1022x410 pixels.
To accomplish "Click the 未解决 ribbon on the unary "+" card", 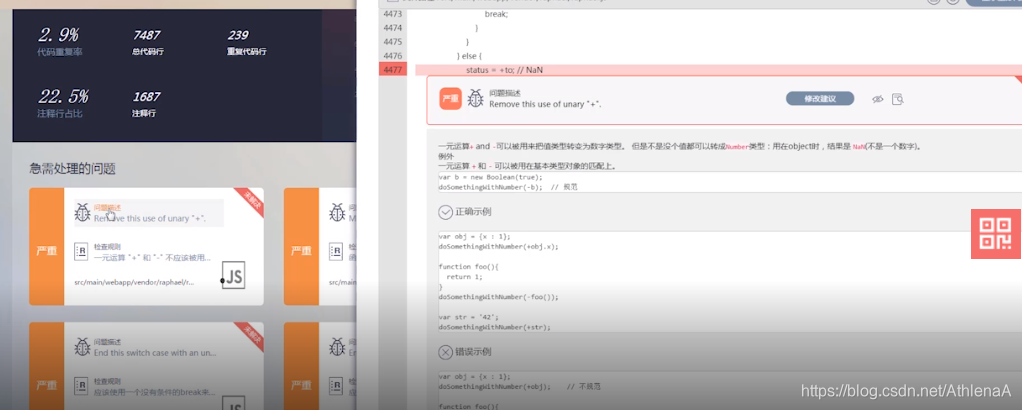I will pos(250,201).
